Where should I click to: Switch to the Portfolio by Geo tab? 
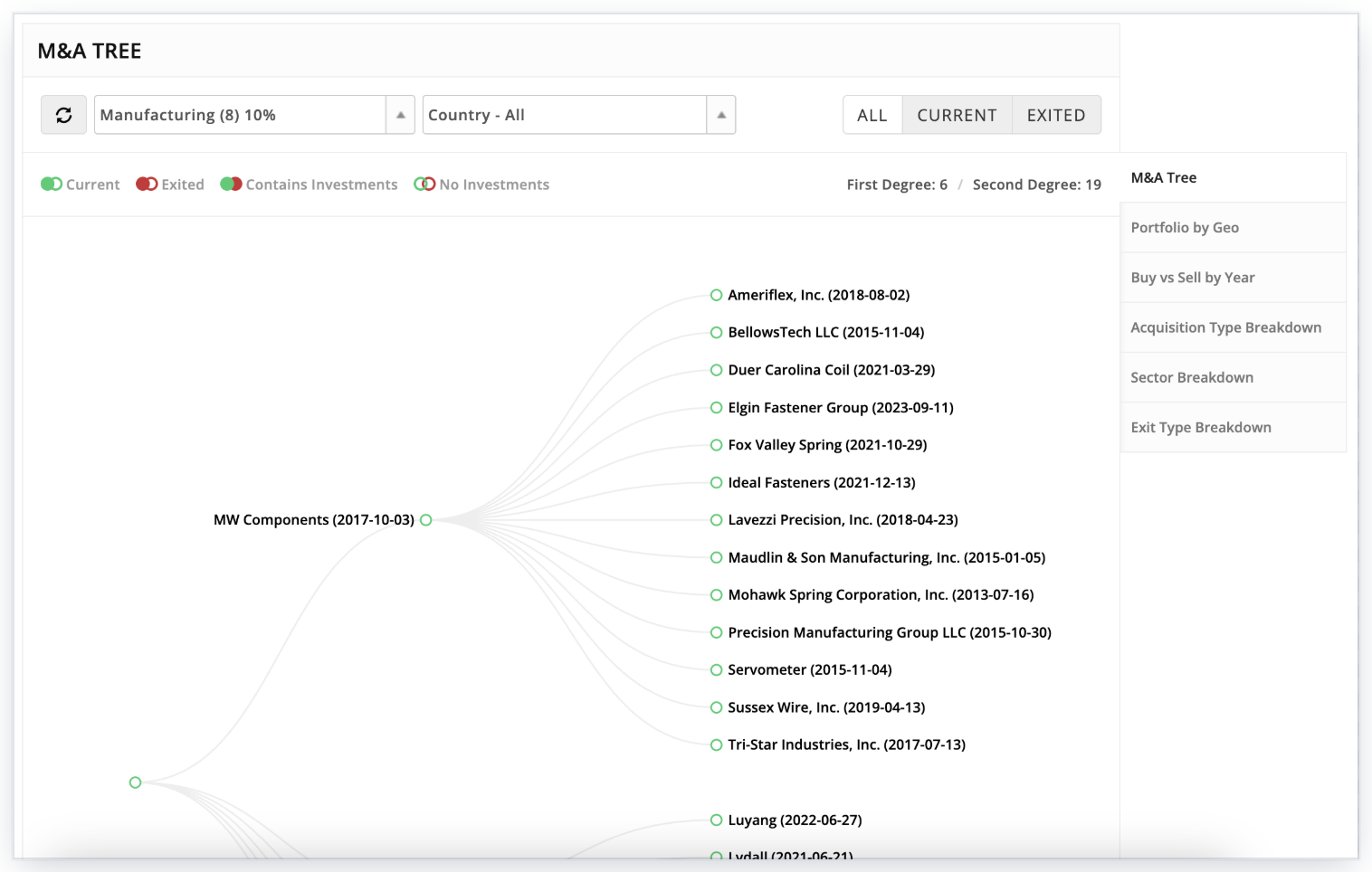(1185, 227)
